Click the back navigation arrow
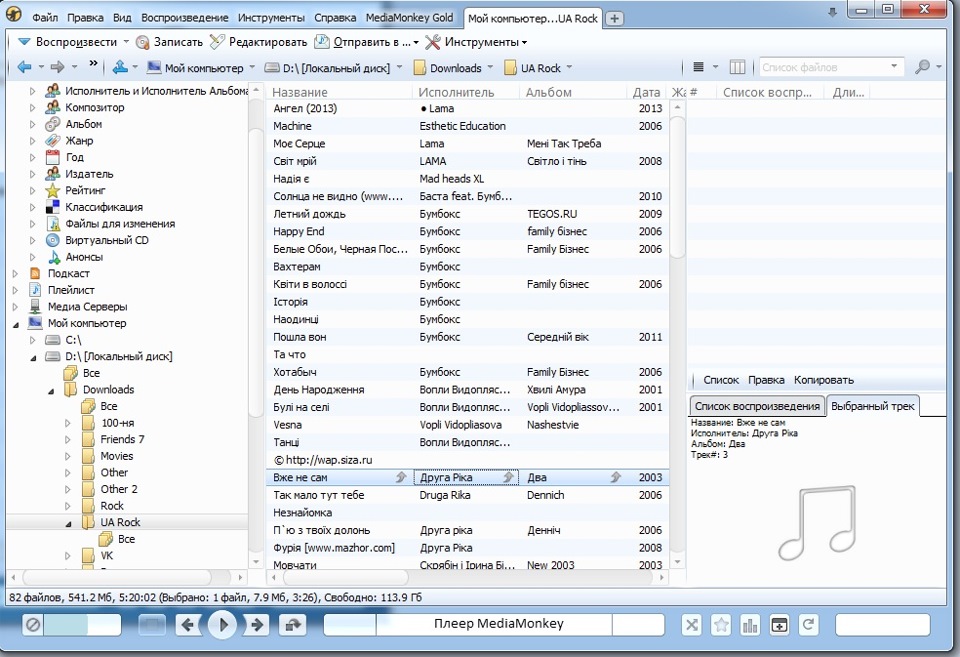 tap(24, 67)
